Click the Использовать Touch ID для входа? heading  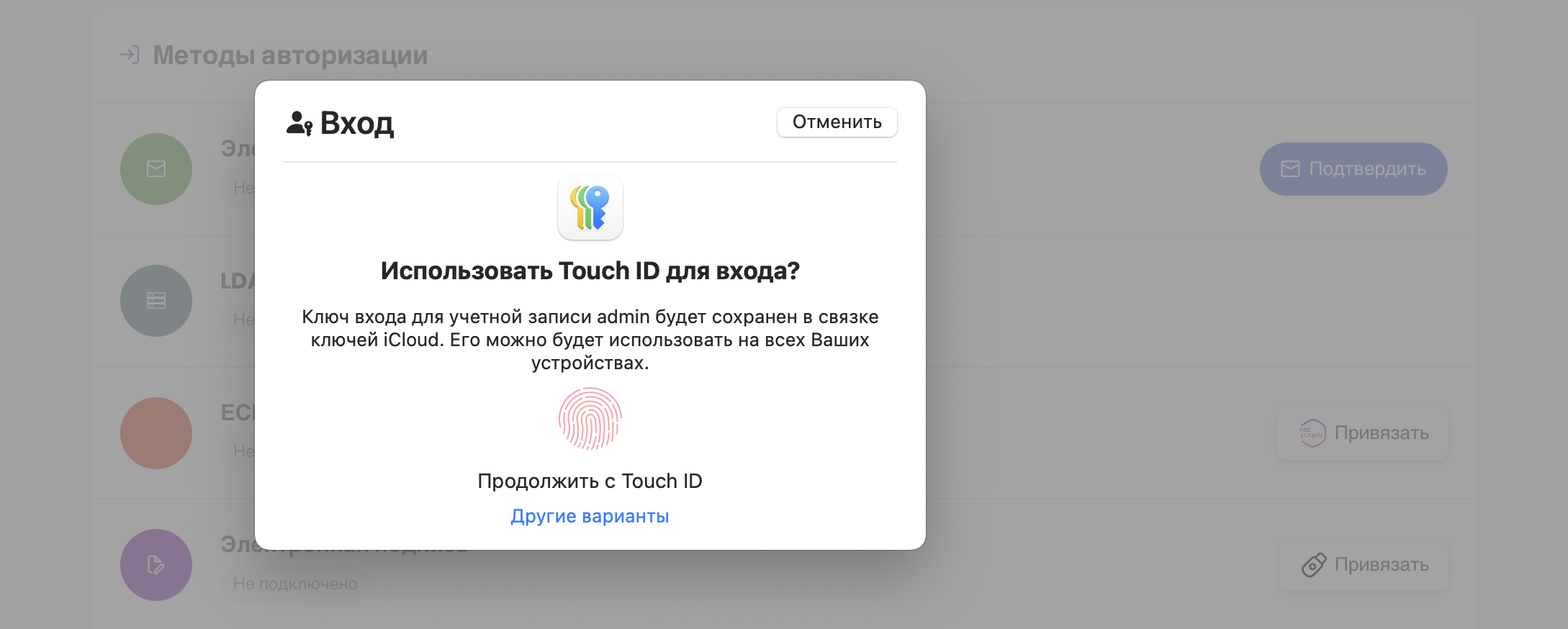tap(590, 271)
